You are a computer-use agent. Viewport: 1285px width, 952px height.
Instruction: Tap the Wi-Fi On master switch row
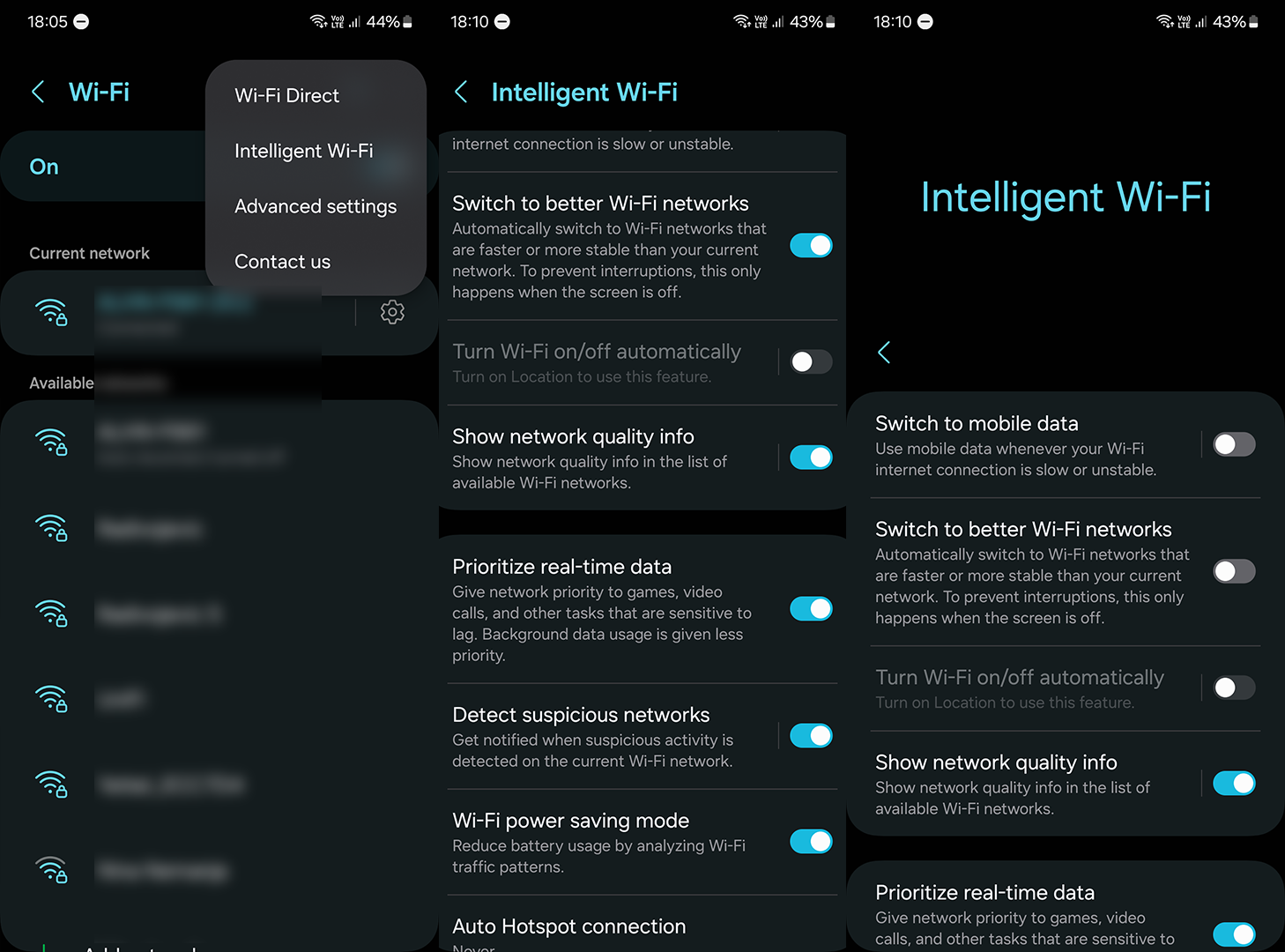click(x=106, y=167)
